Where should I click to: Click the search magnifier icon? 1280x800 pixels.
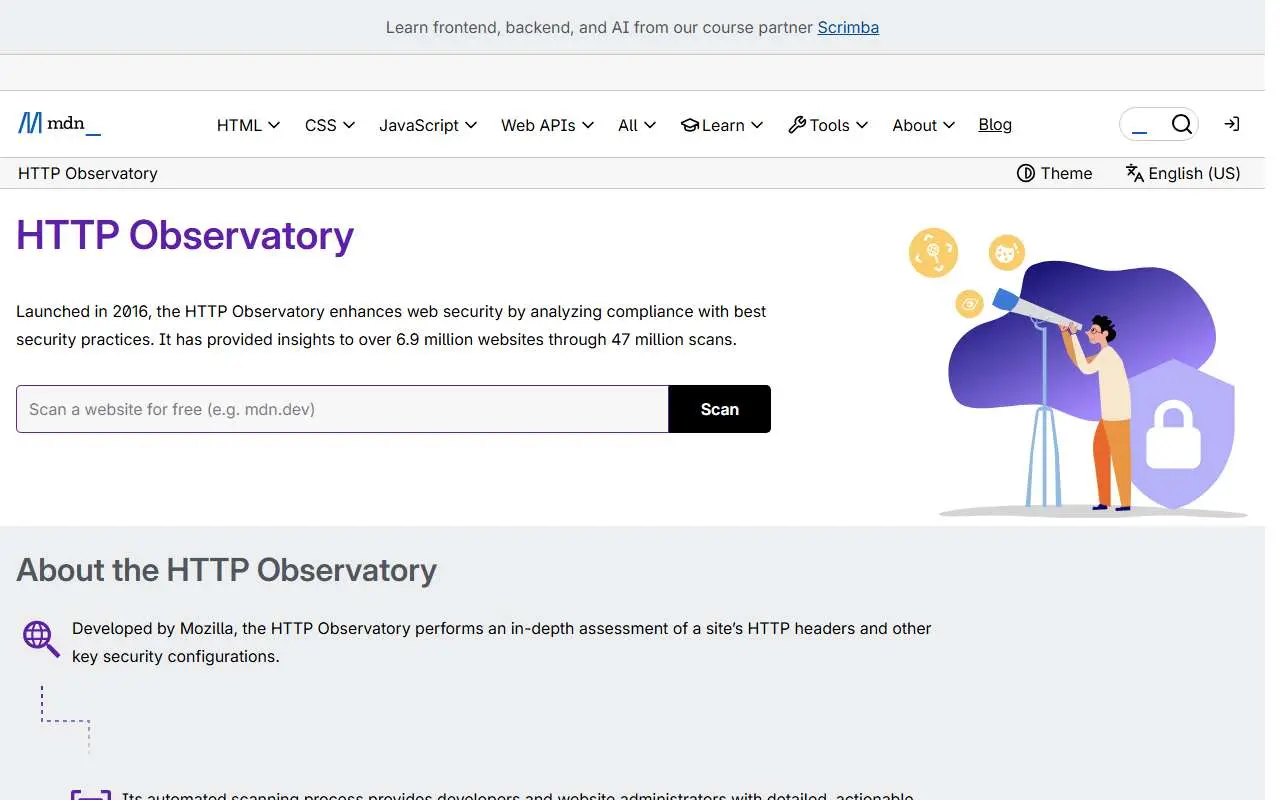point(1181,124)
